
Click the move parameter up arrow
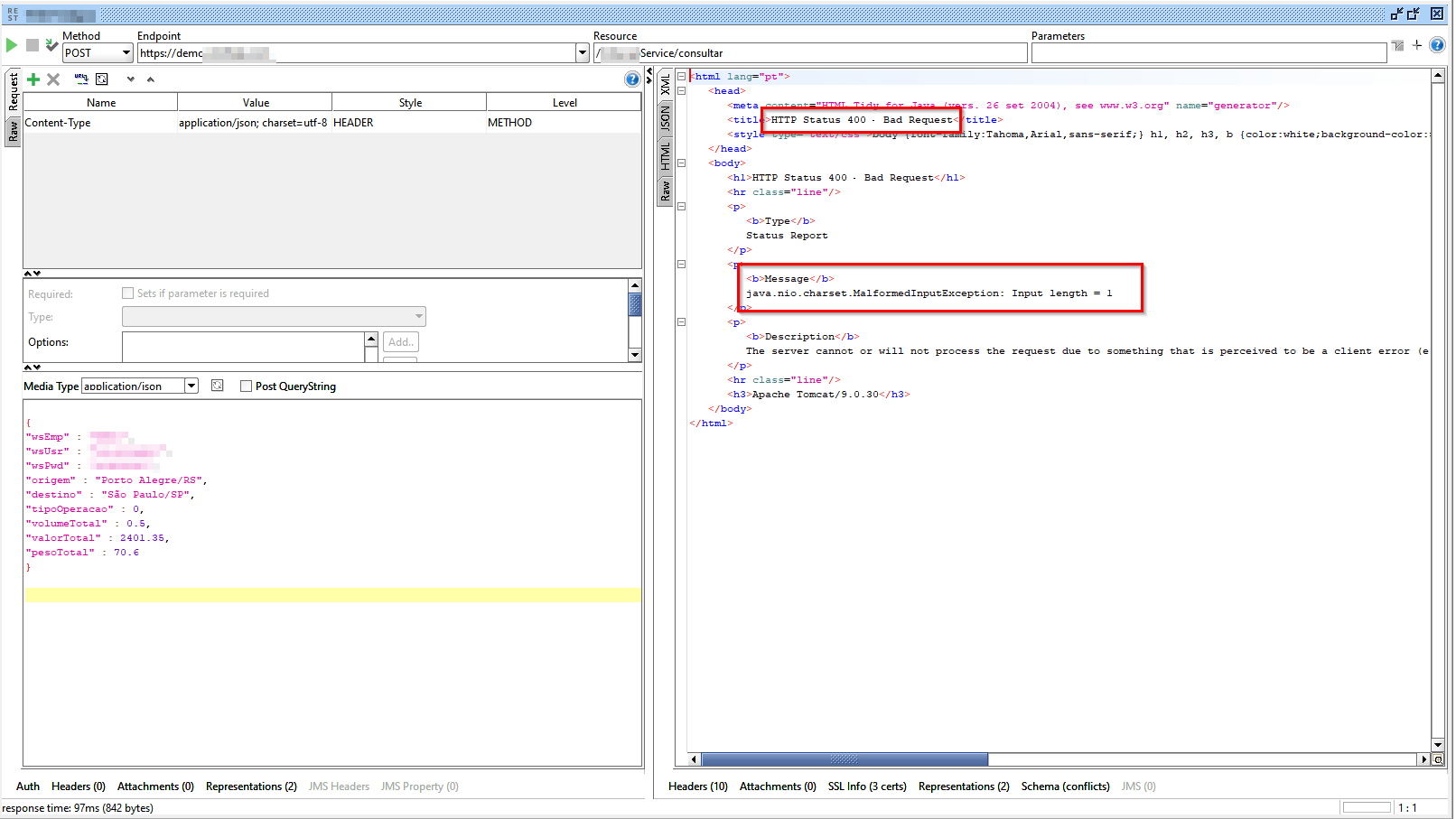[151, 79]
